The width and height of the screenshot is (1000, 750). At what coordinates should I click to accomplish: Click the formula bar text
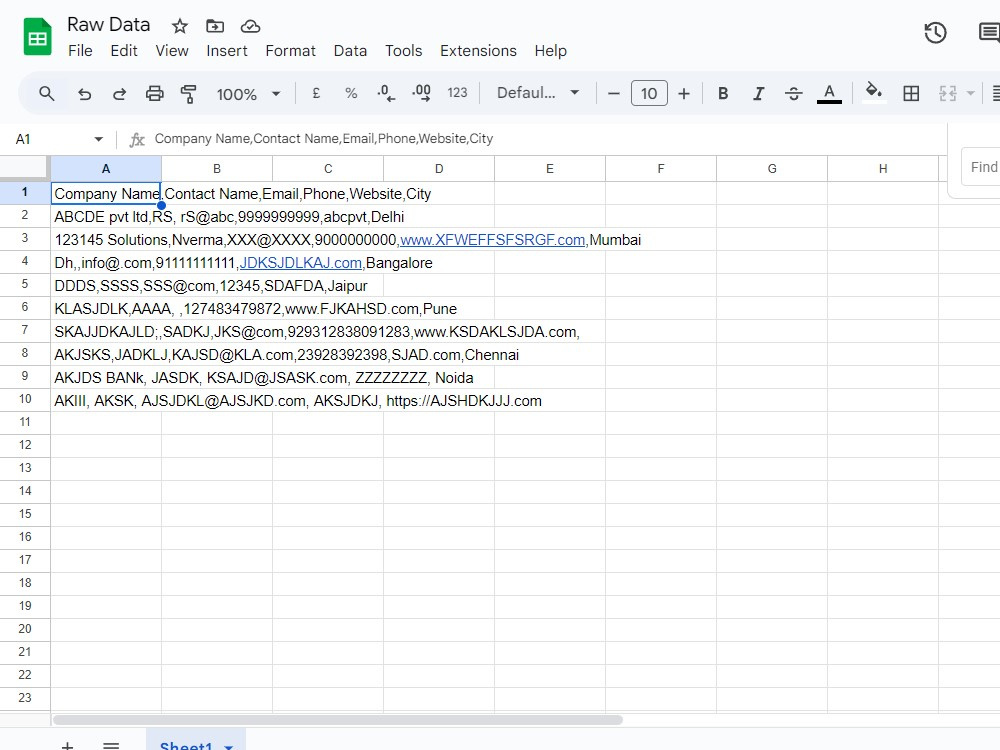point(323,138)
